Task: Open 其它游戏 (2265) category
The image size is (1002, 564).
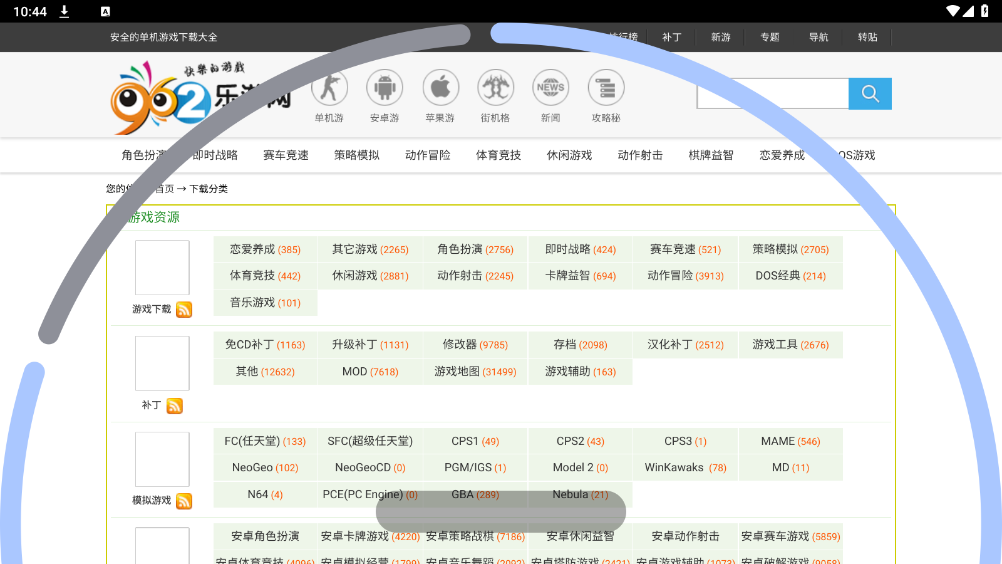Action: coord(370,250)
